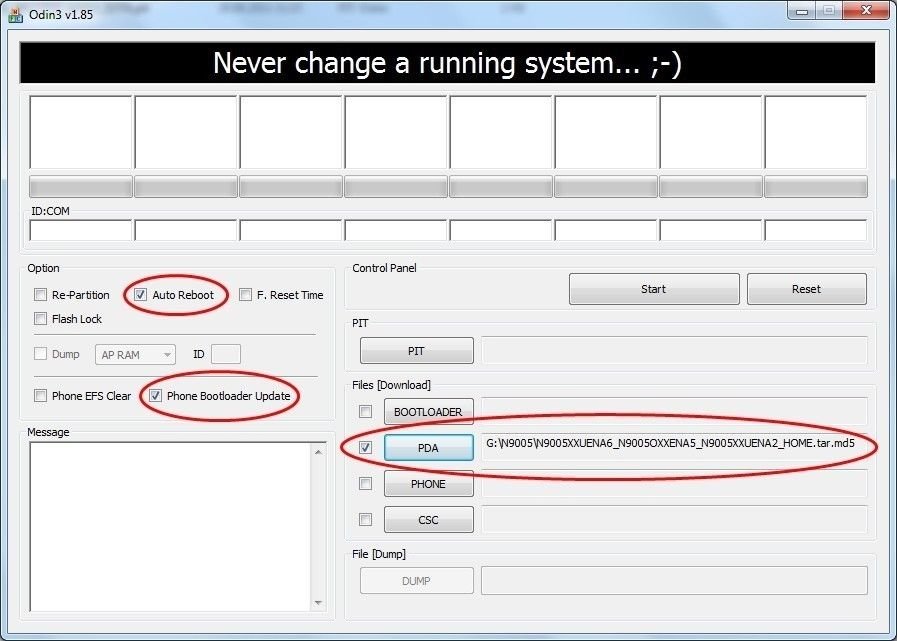This screenshot has height=641, width=897.
Task: Click the Message box scroll down arrow
Action: (x=318, y=603)
